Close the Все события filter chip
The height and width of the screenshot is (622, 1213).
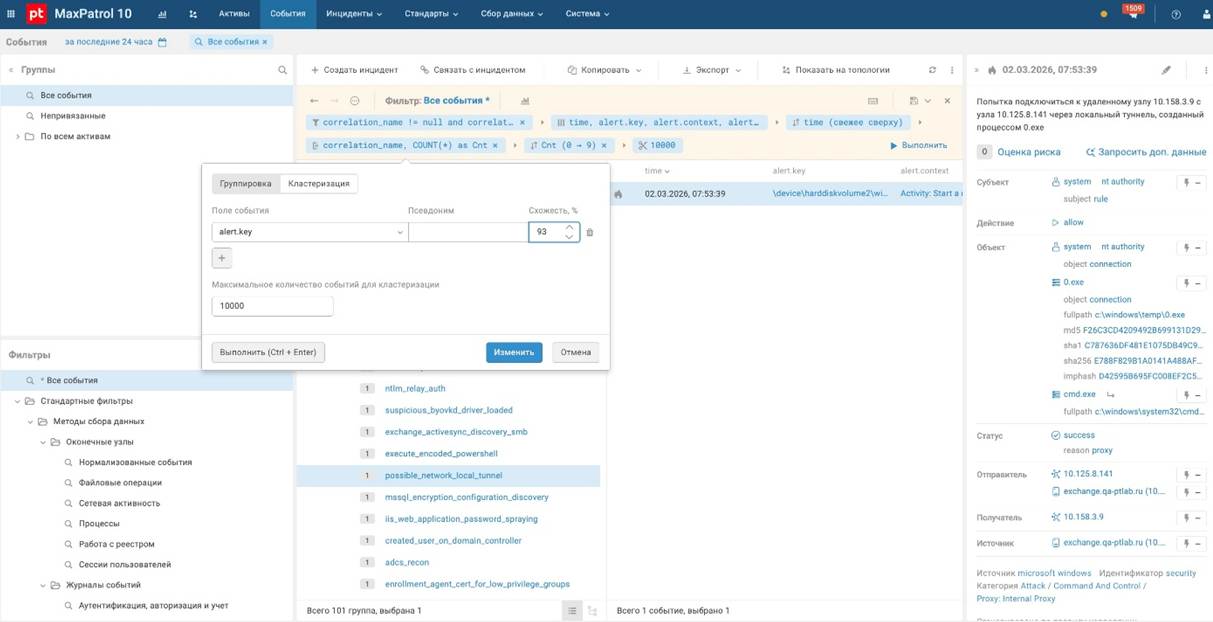click(265, 42)
